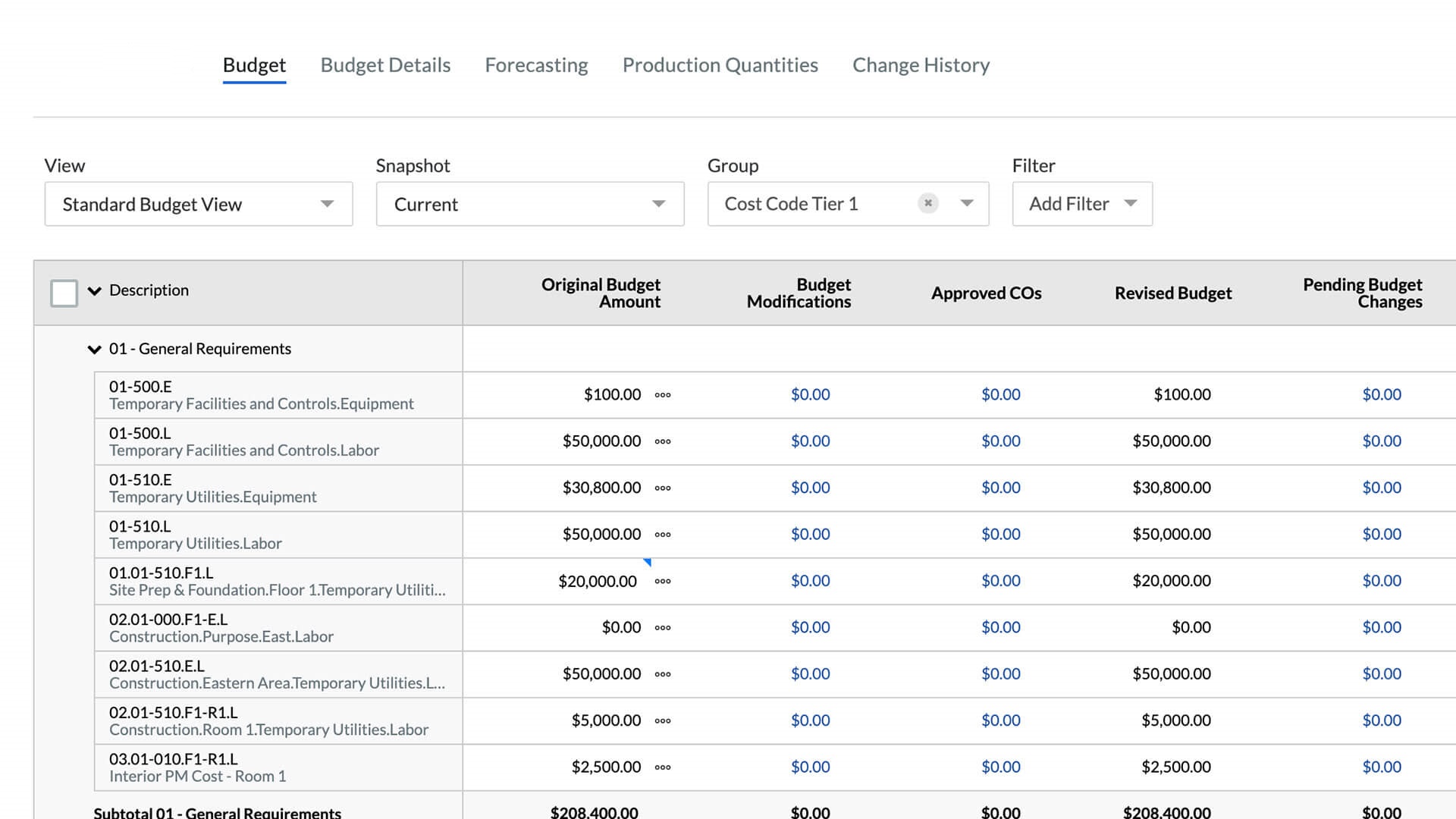Click the $208,400.00 subtotal Original Budget Amount

[594, 812]
